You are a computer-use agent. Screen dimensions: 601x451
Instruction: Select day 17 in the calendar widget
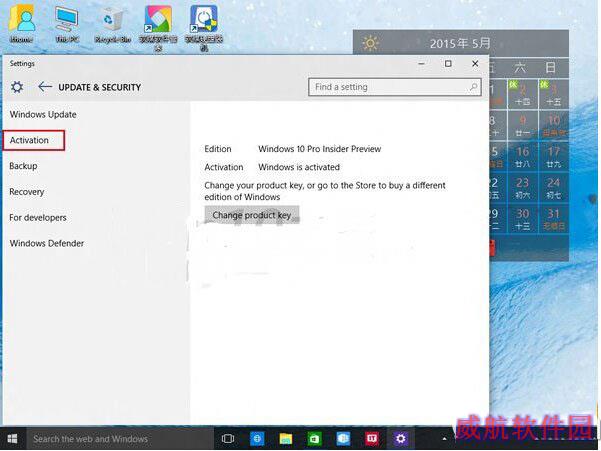pyautogui.click(x=553, y=156)
